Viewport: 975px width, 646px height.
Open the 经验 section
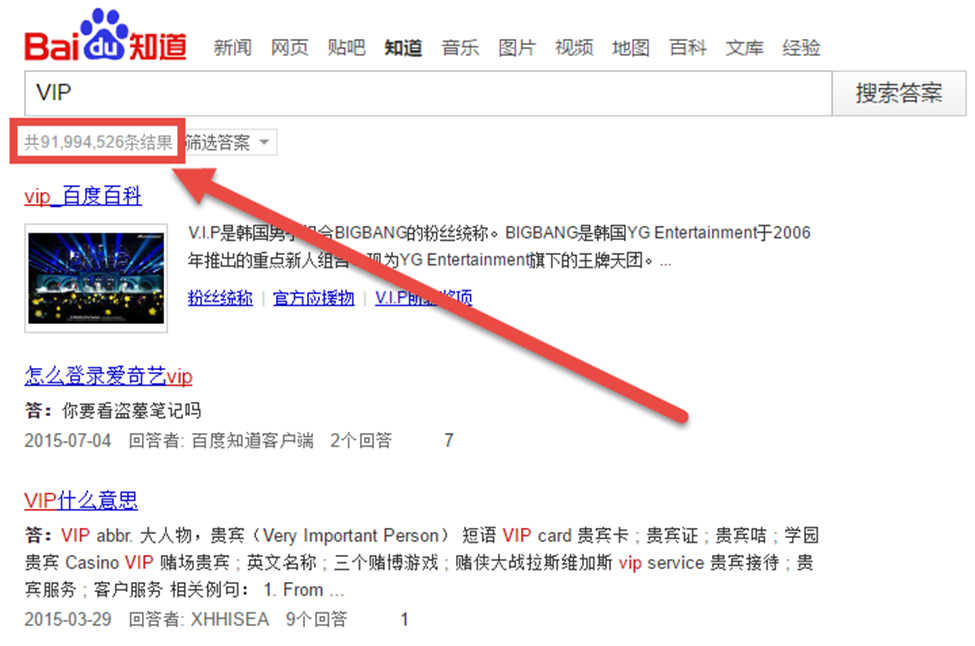pos(801,46)
